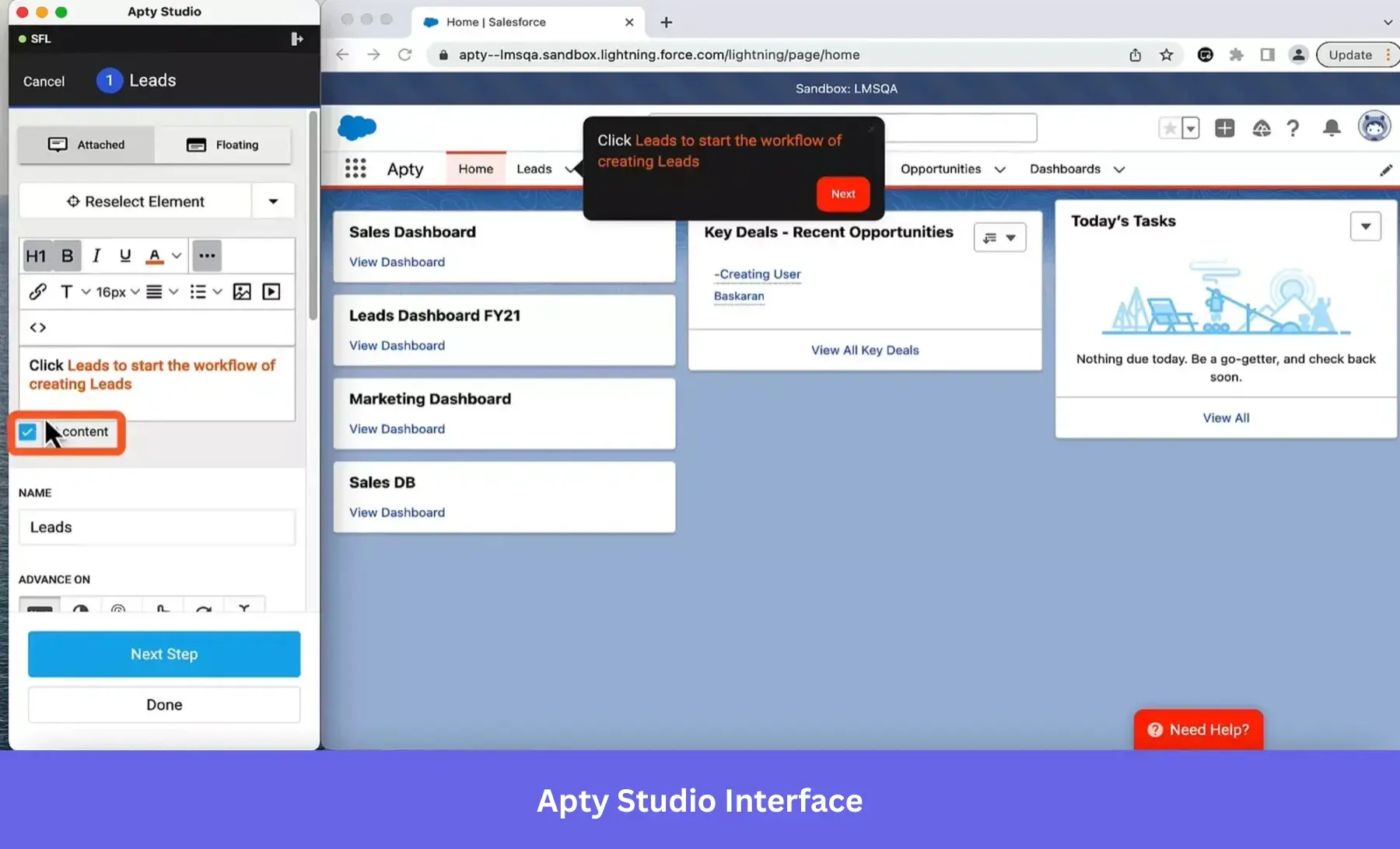
Task: Switch to the Leads tab in Salesforce
Action: pos(534,169)
